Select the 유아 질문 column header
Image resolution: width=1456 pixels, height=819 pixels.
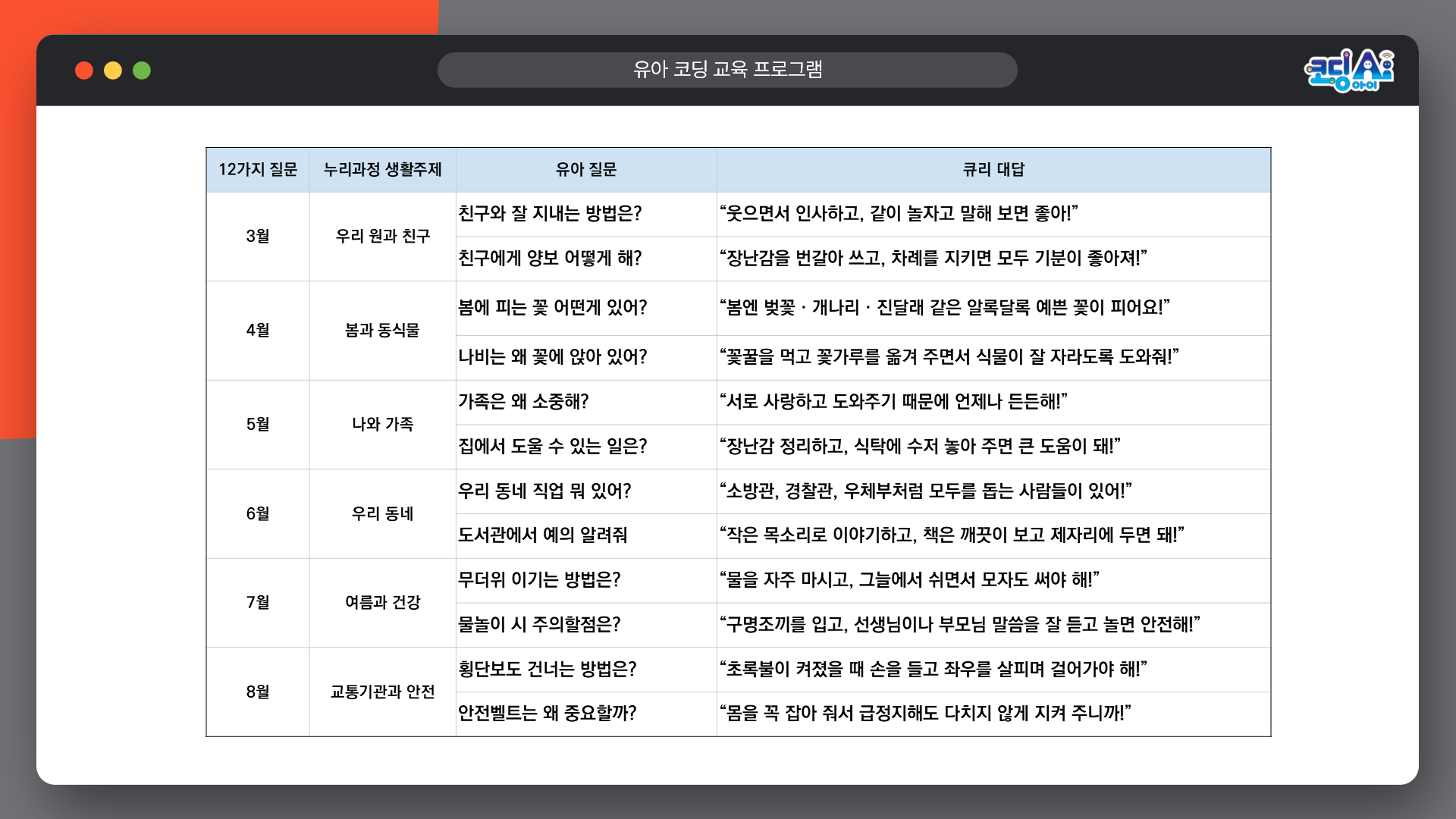tap(586, 170)
